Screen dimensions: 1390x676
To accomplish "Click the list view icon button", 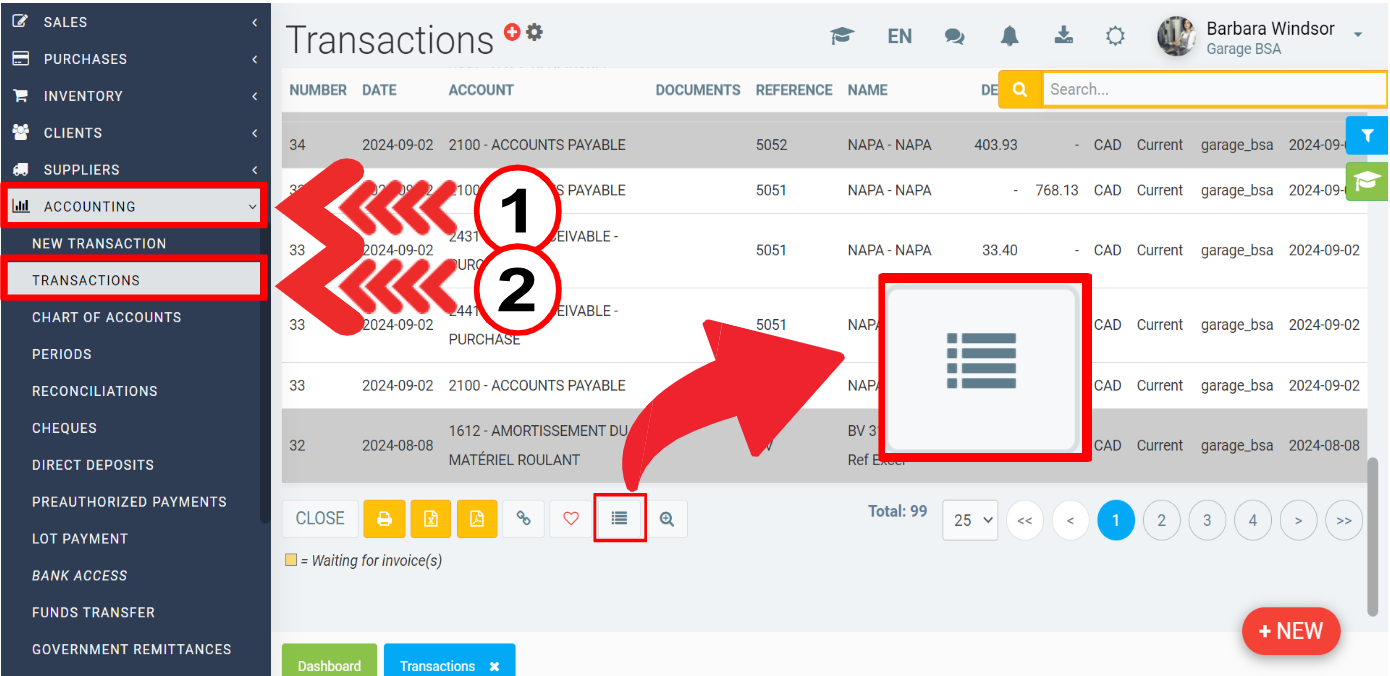I will pos(619,518).
